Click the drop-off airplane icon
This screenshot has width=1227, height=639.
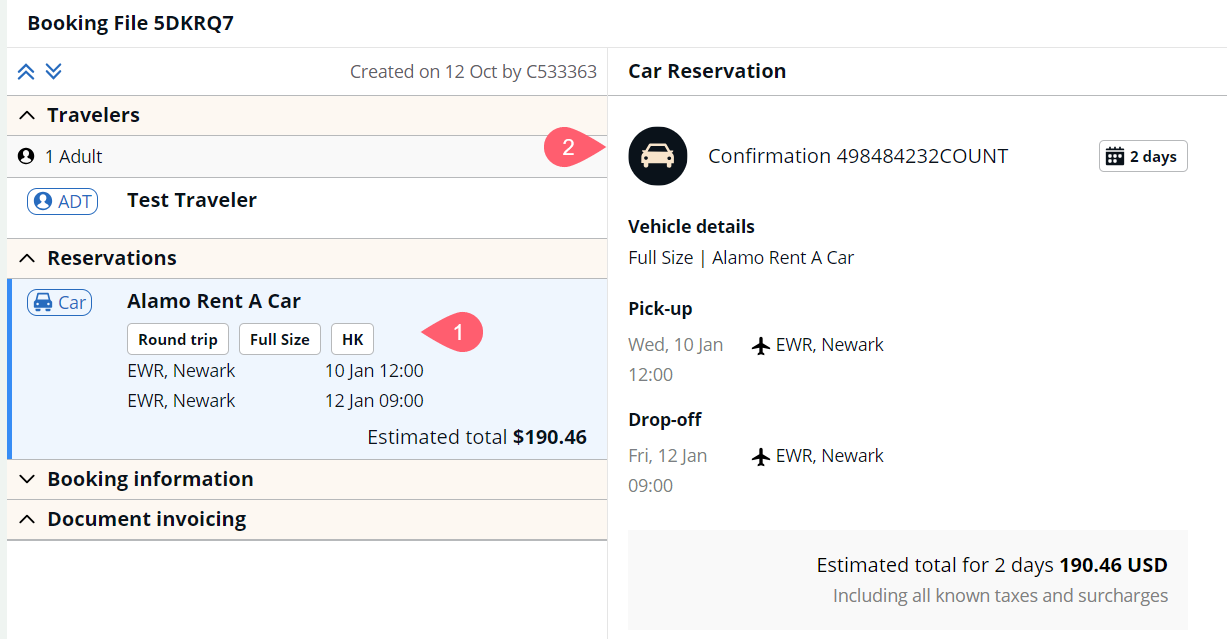(x=760, y=456)
